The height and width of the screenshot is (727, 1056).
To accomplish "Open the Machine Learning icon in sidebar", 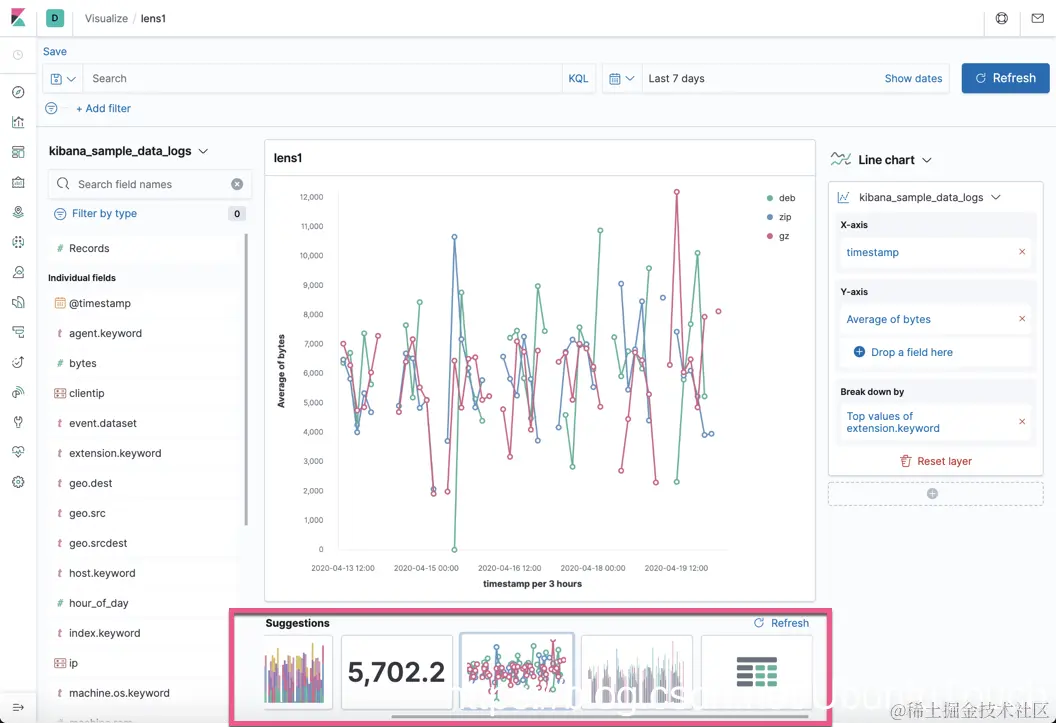I will (x=18, y=242).
